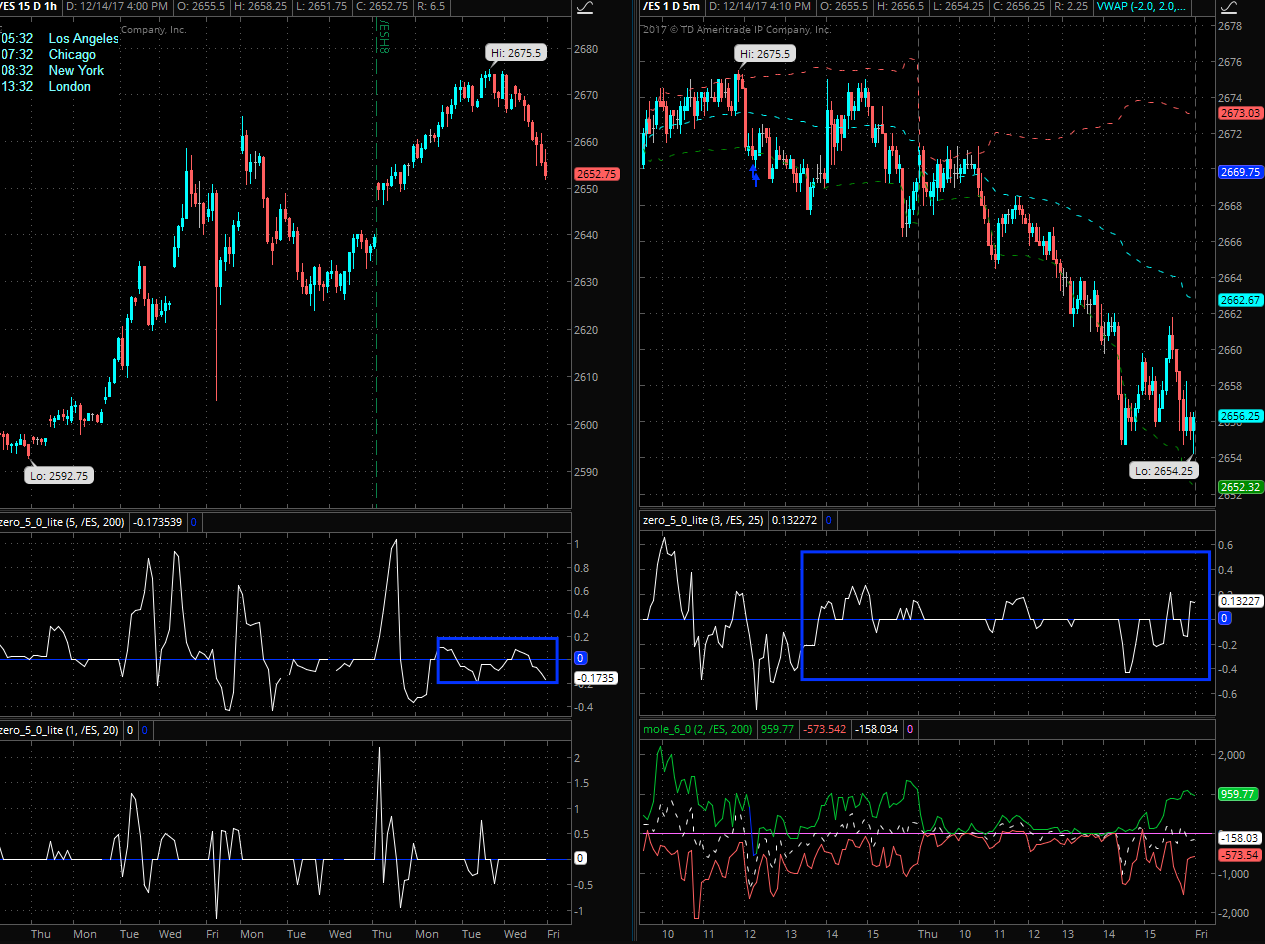
Task: Click the red 2652.75 last-price tag
Action: click(596, 174)
